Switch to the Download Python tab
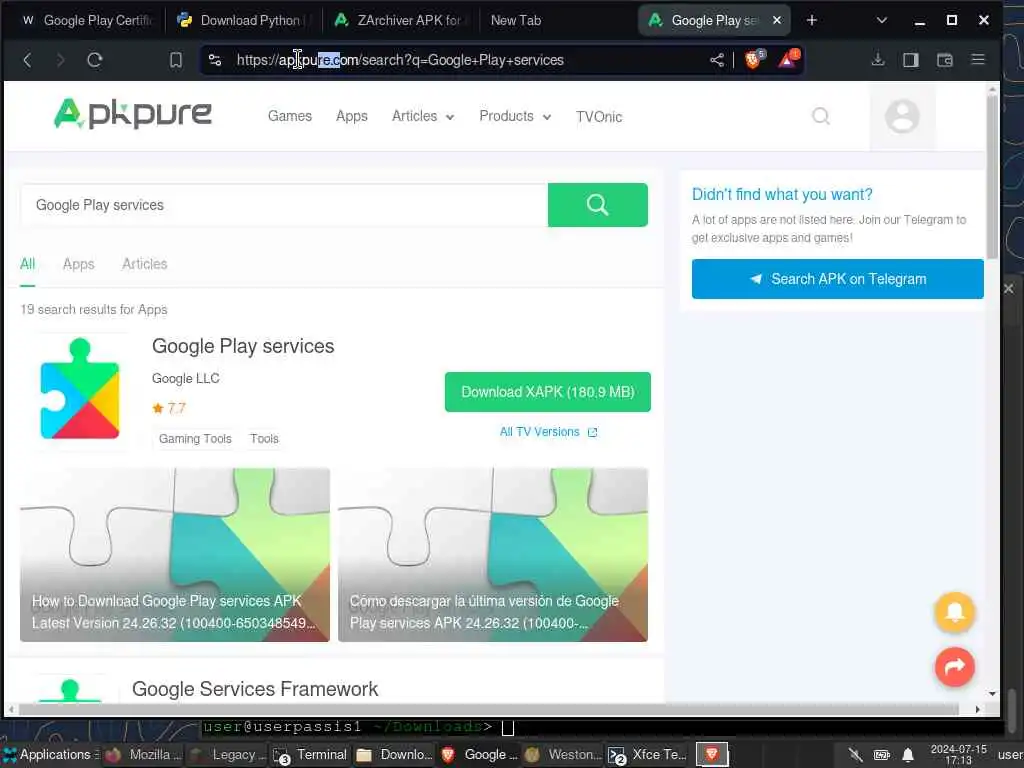 (x=243, y=20)
